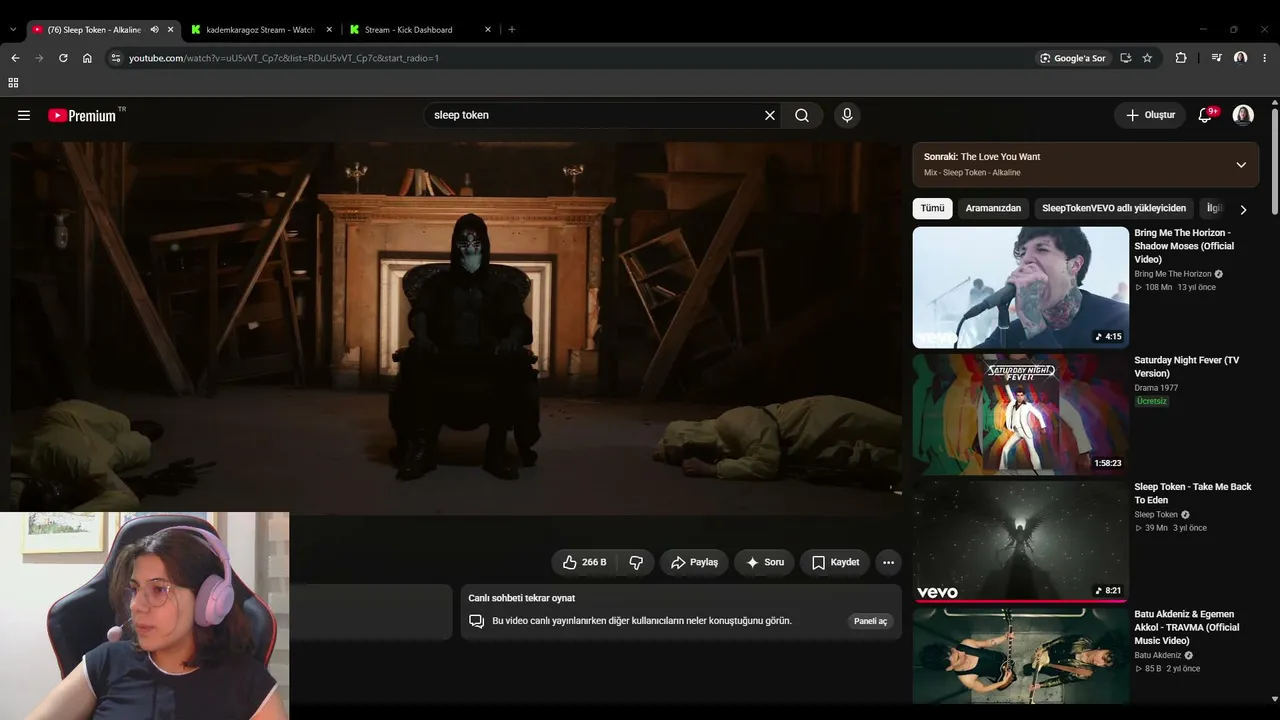Close the kademkaragoz Stream tab

coord(329,30)
